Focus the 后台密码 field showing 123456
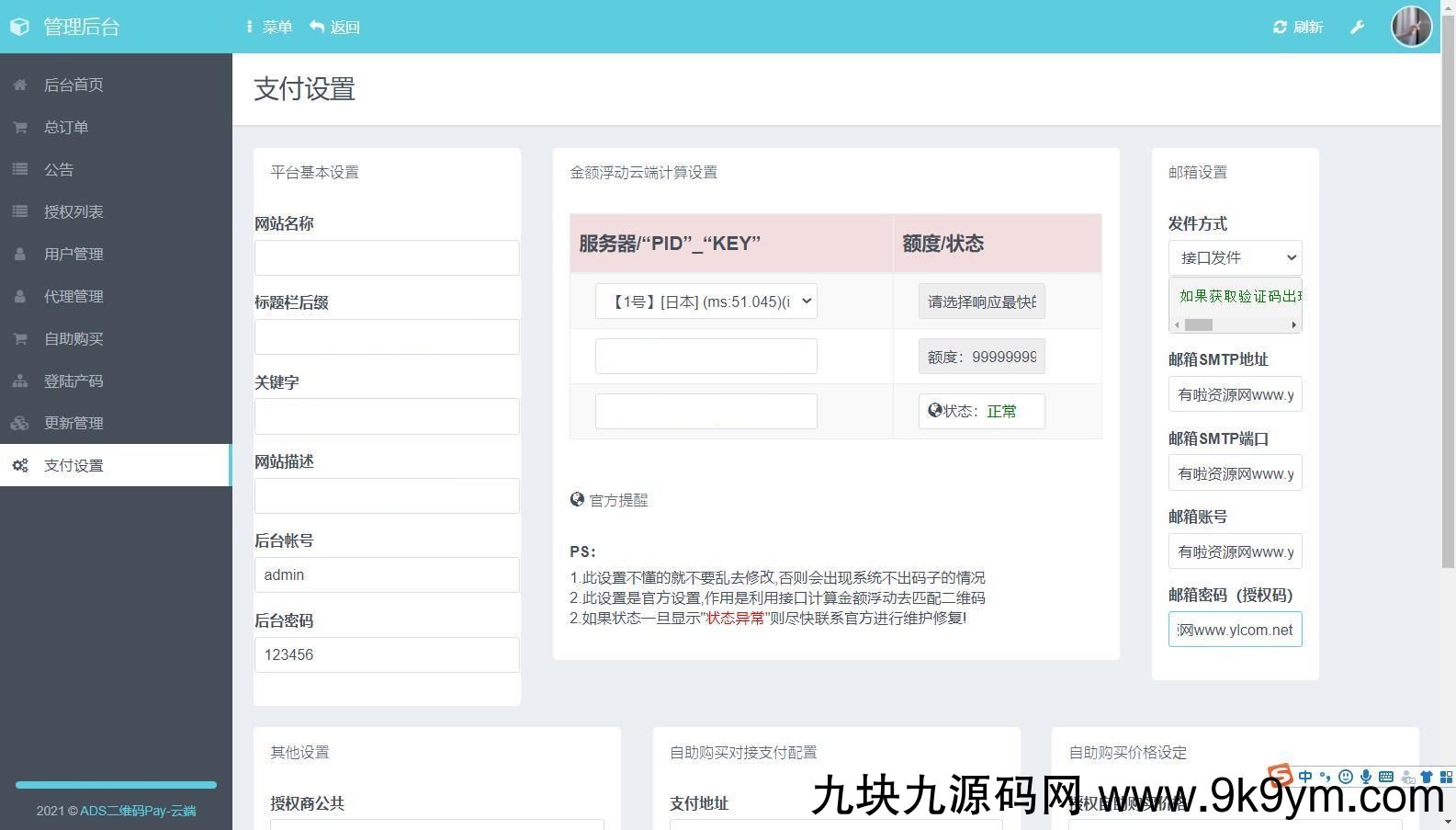1456x830 pixels. click(387, 654)
